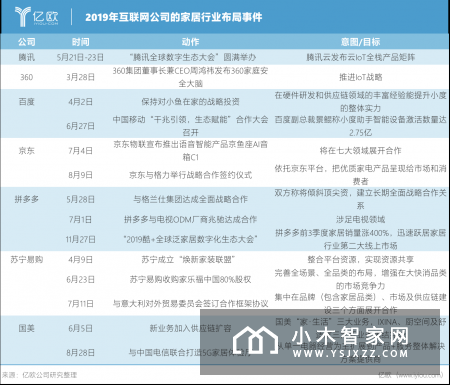Image resolution: width=450 pixels, height=385 pixels.
Task: Click 苏宁易购收购家乐福中国80%股权 cell
Action: [x=190, y=279]
